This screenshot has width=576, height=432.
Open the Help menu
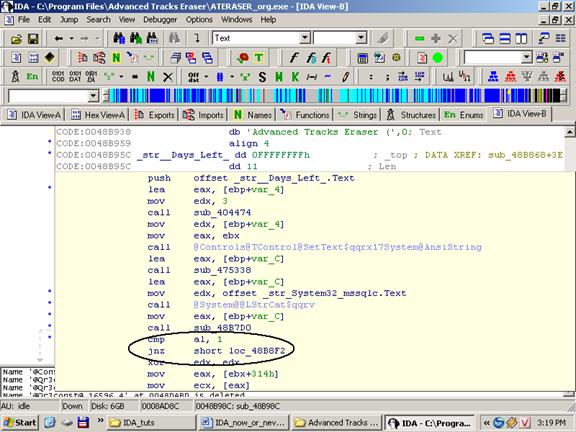pos(268,19)
